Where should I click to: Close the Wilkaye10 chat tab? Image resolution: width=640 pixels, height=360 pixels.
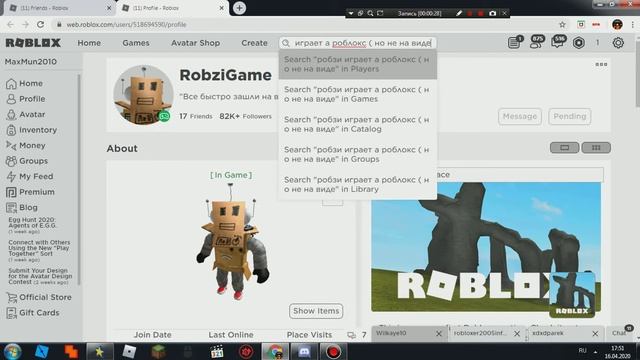pos(438,334)
